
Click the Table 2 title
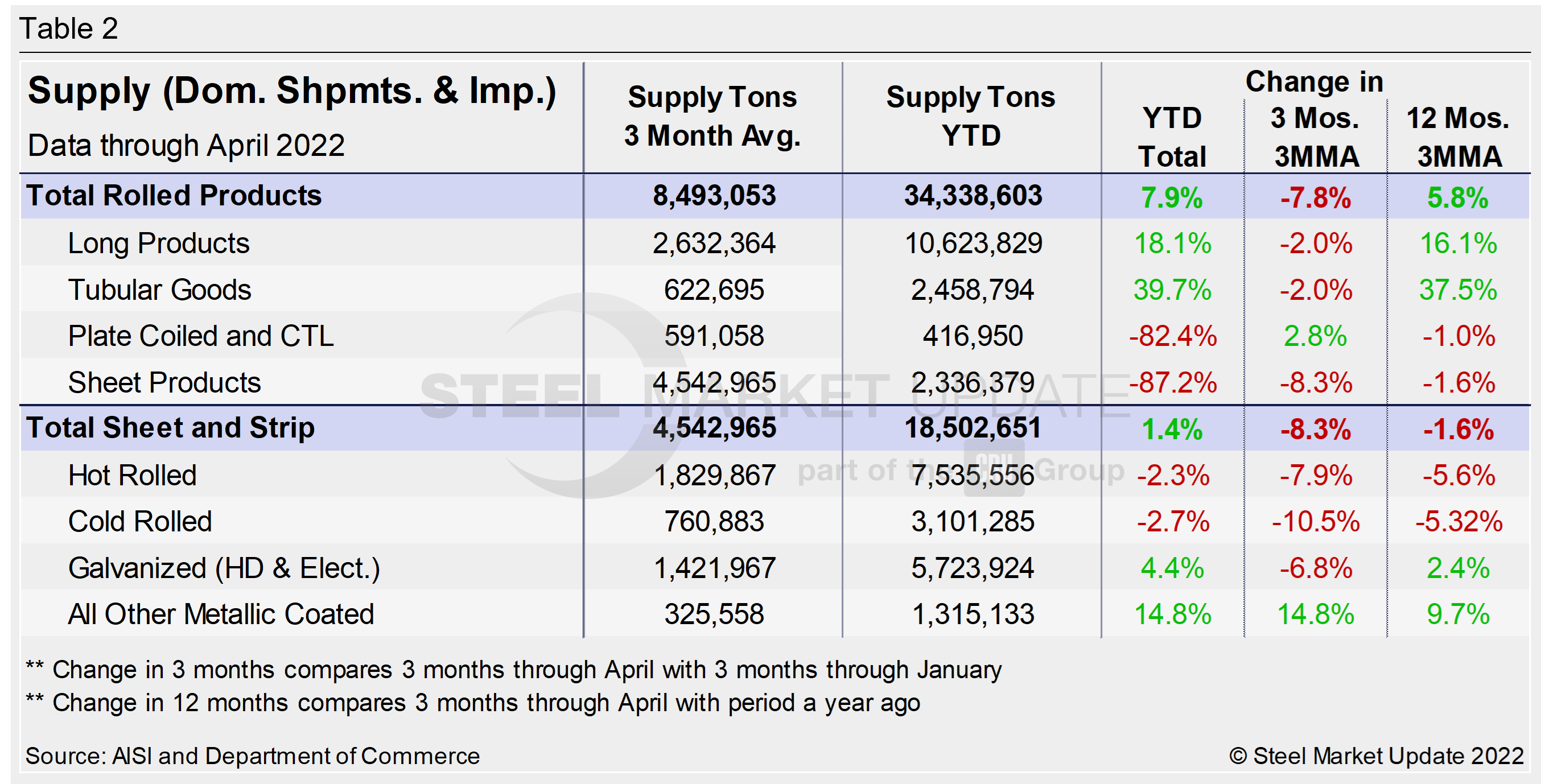click(69, 27)
